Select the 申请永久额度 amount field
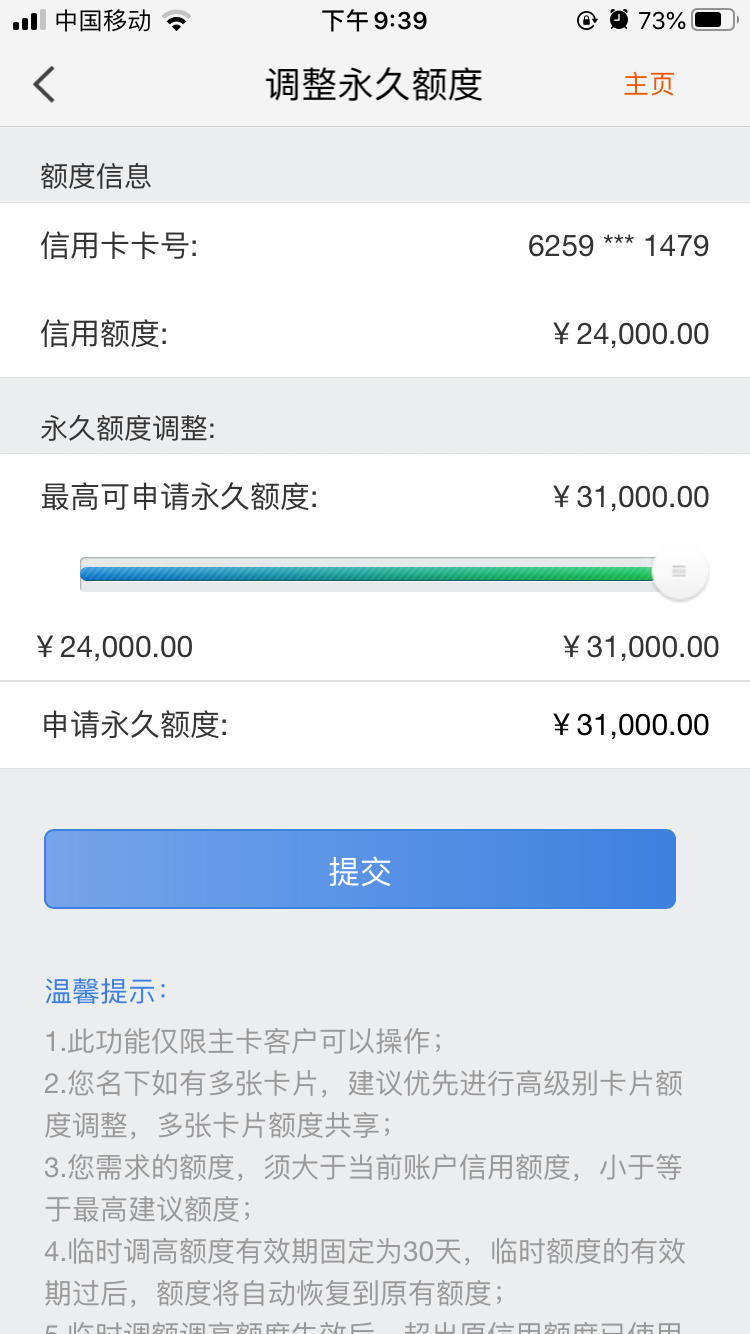The width and height of the screenshot is (750, 1334). (x=375, y=725)
